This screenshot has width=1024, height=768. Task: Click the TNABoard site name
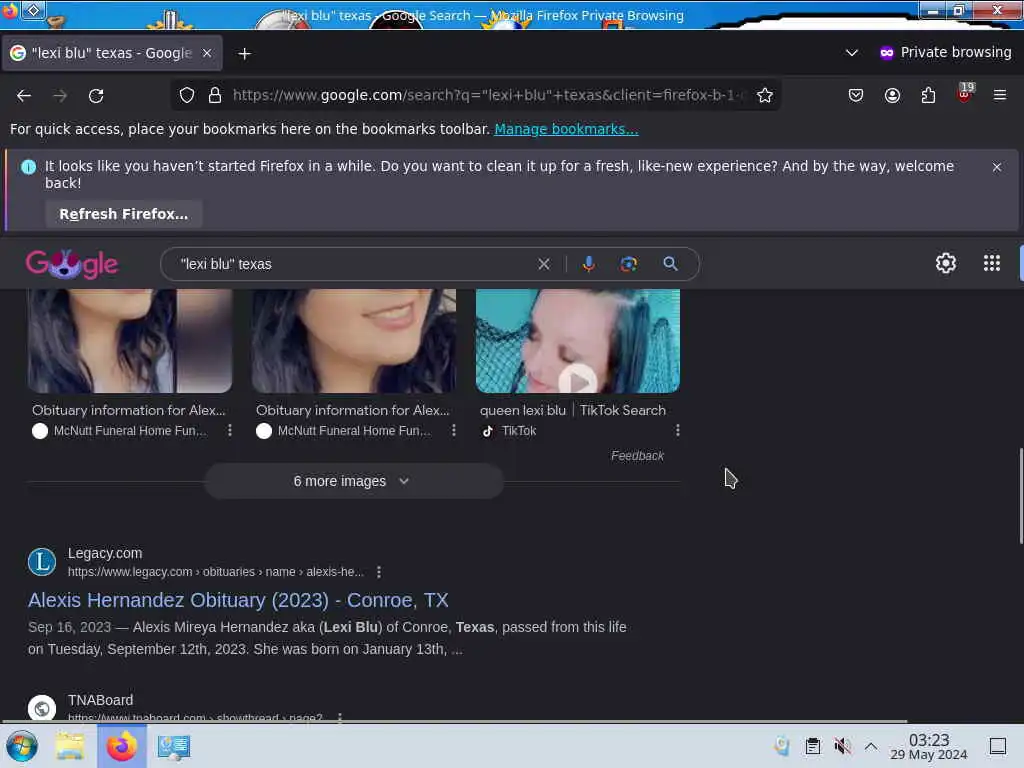[x=101, y=700]
